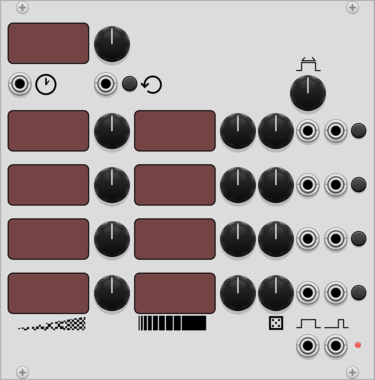Click the first row's second maroon display
Viewport: 375px width, 380px height.
pos(175,131)
